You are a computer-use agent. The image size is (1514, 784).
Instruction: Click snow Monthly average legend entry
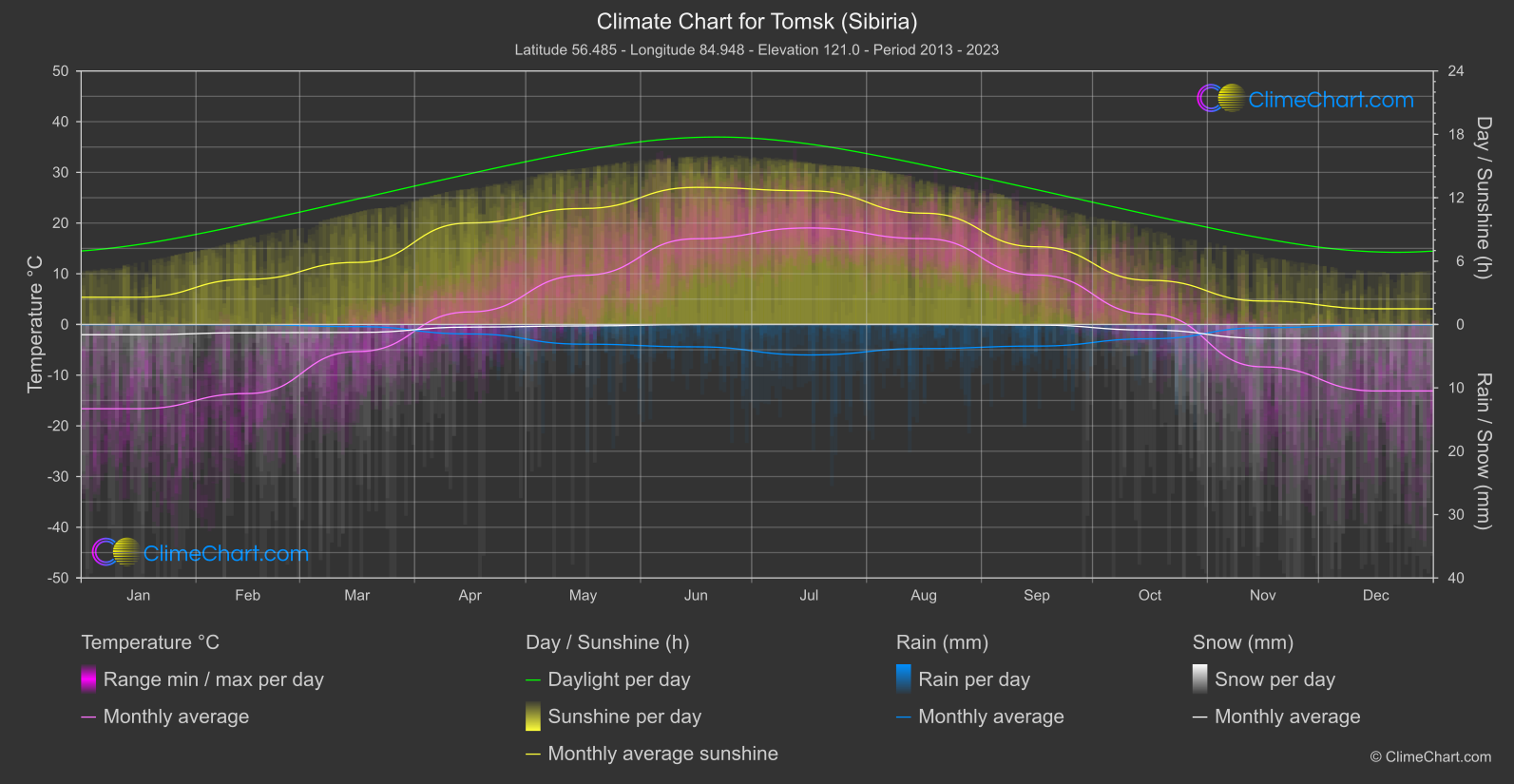(x=1276, y=717)
